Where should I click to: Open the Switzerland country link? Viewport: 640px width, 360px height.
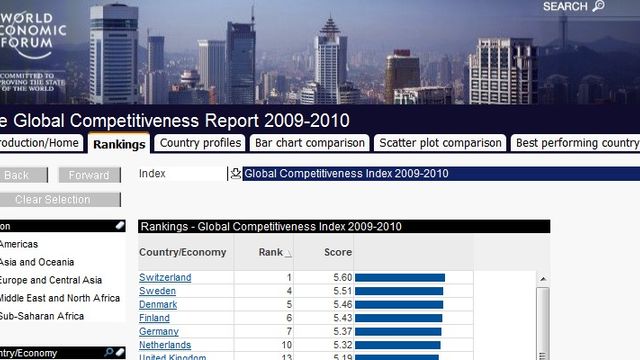(165, 278)
